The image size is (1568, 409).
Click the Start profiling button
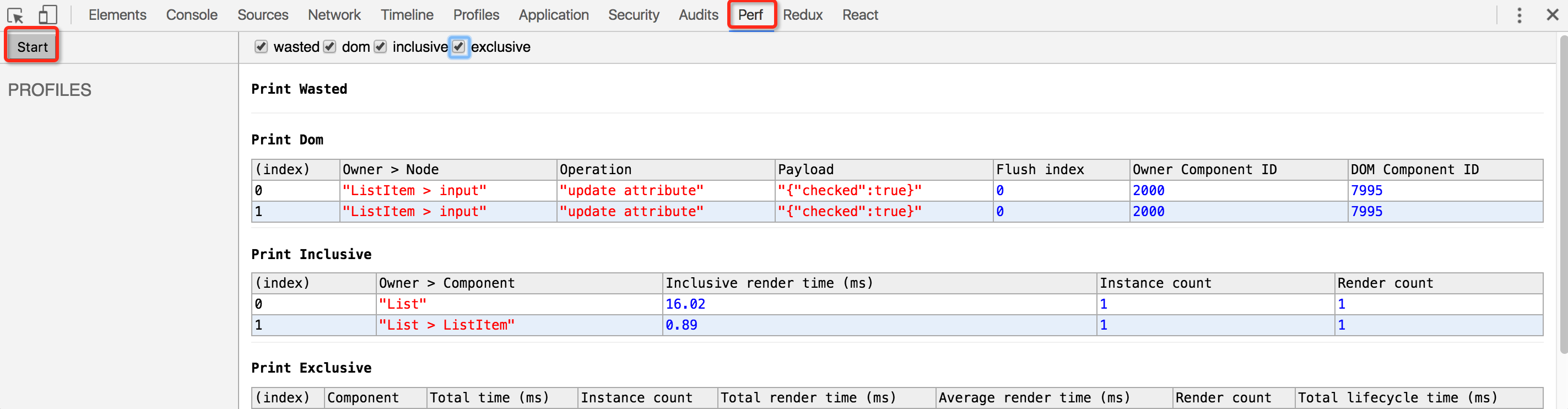click(33, 47)
